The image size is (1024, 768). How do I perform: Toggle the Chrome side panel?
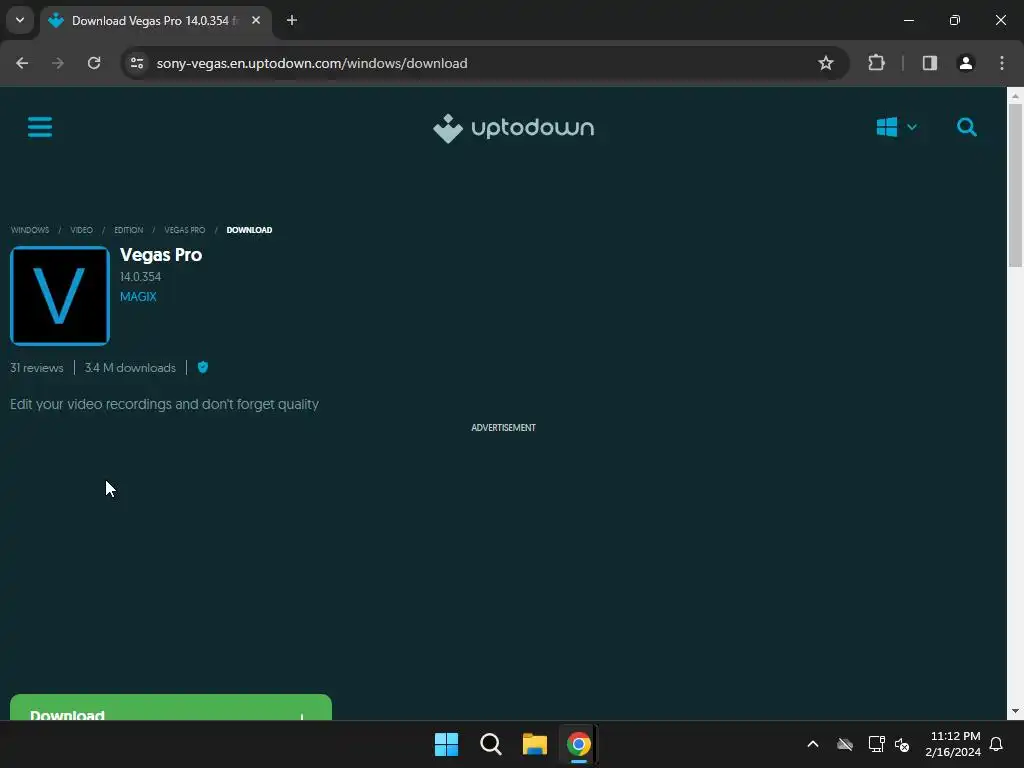(929, 63)
